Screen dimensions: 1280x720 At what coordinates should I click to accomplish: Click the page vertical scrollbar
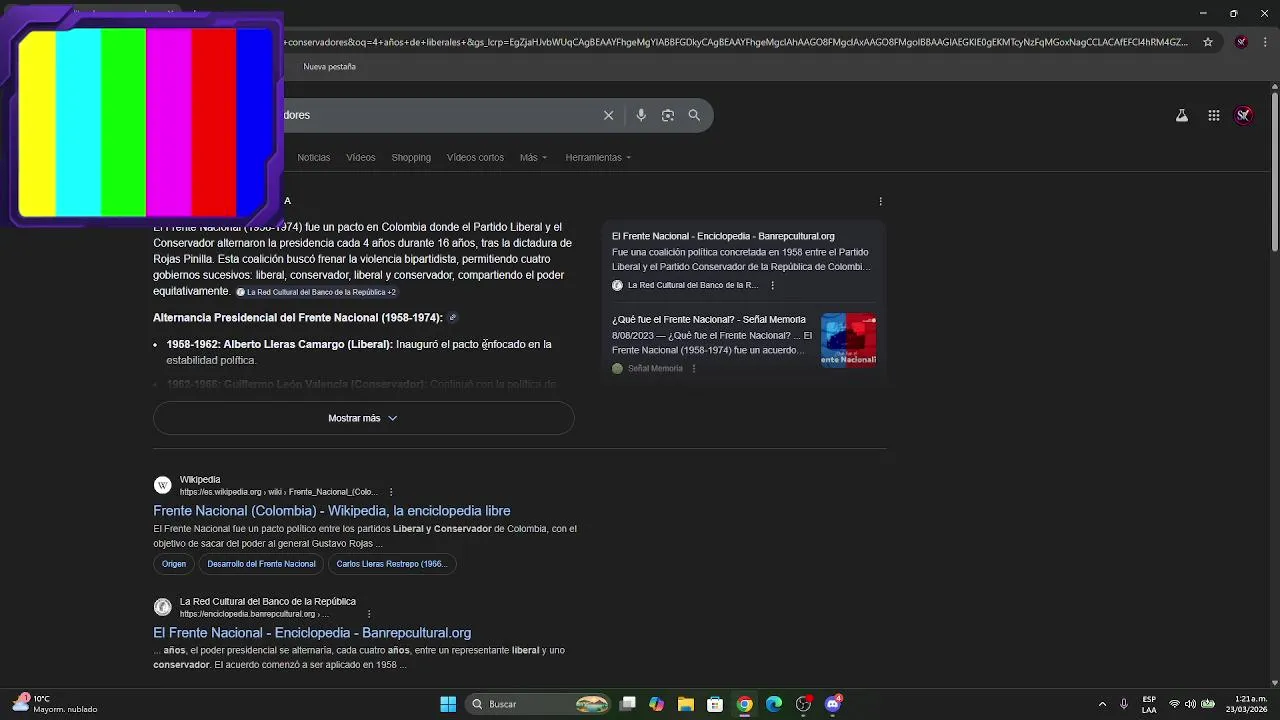point(1275,170)
